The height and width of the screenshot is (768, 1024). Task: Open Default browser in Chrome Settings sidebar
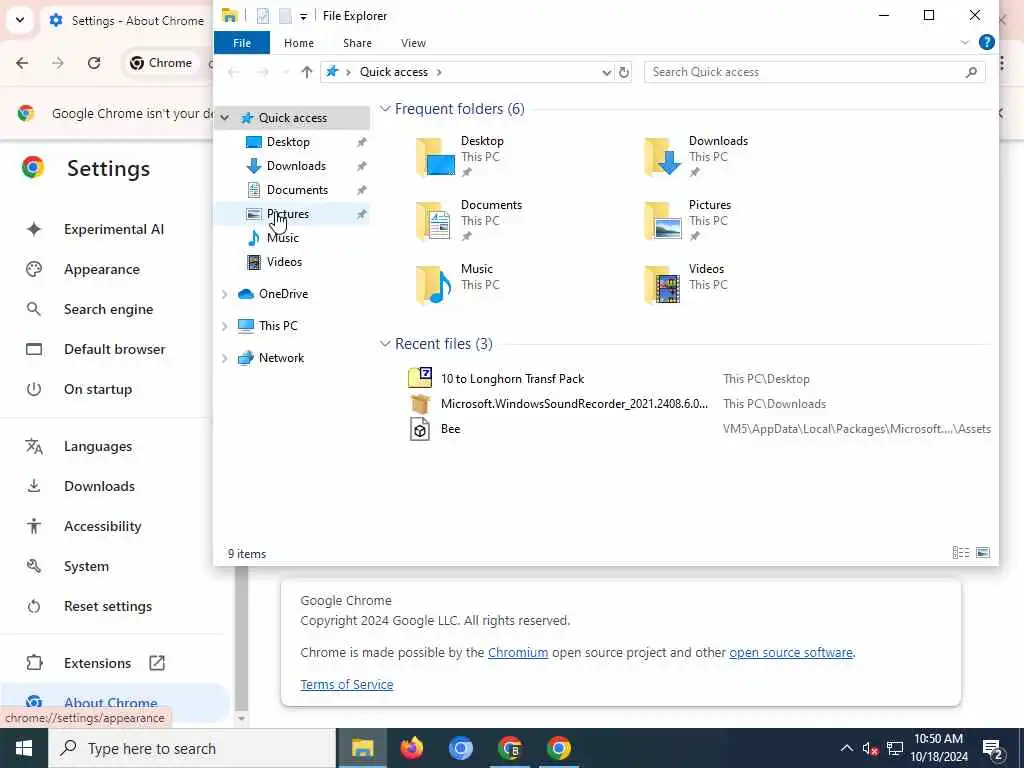coord(115,349)
